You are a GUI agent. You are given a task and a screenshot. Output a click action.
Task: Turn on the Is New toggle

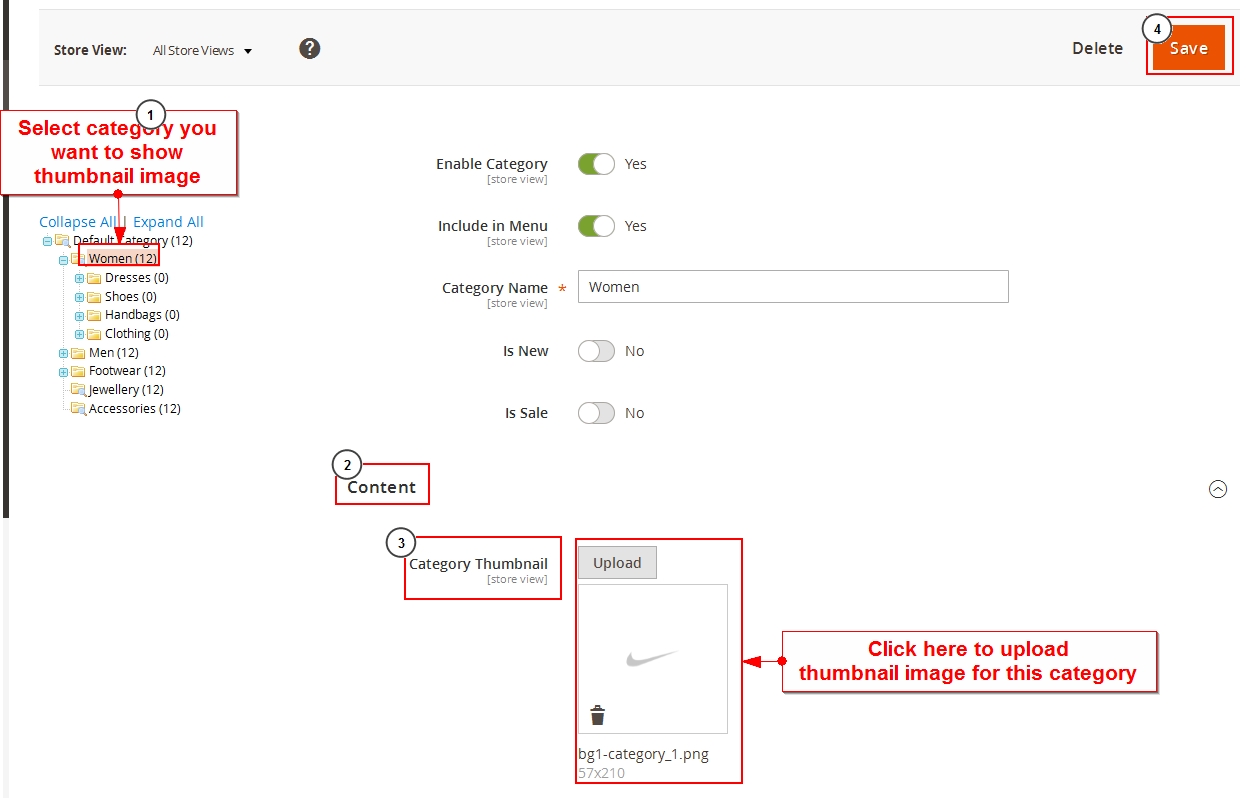(x=596, y=351)
